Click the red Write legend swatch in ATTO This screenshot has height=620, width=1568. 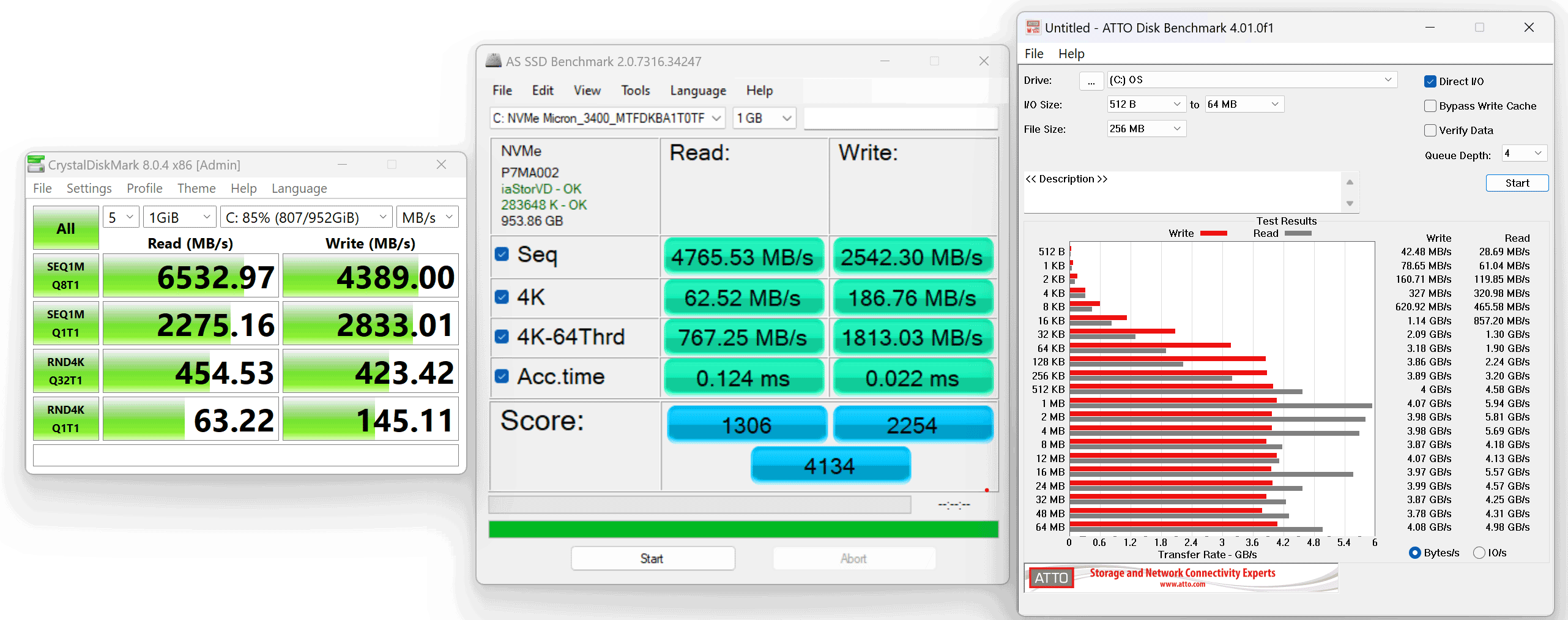click(x=1213, y=233)
